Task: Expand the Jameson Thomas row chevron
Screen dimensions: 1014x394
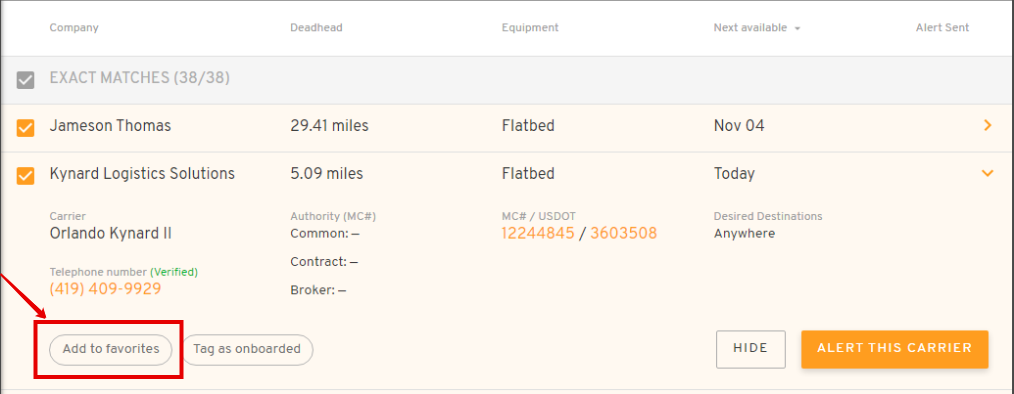Action: click(x=987, y=126)
